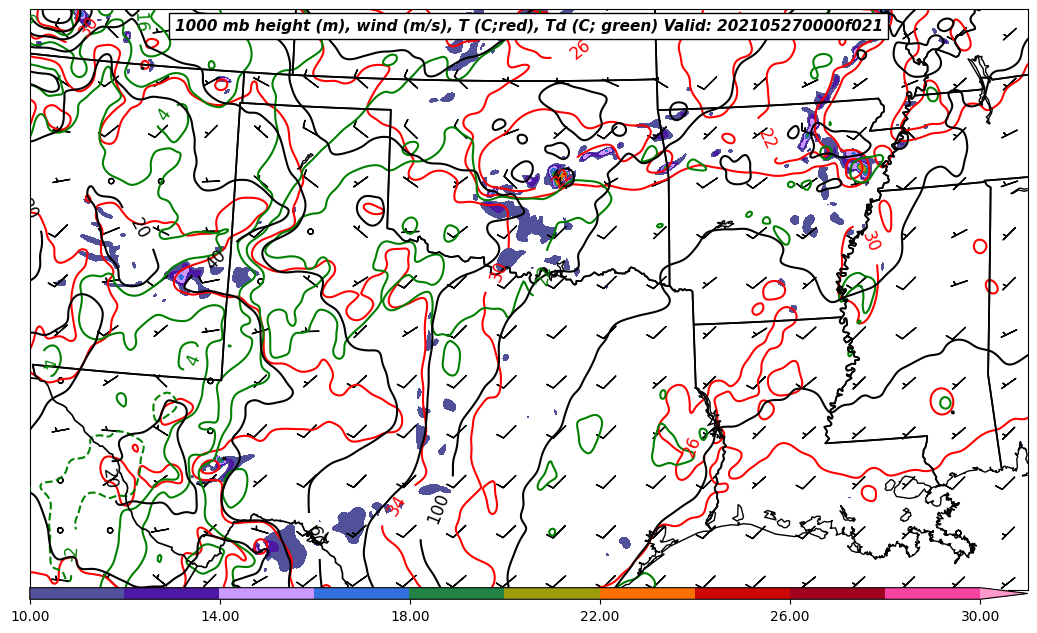Click the 18.00 colorbar tick label
The image size is (1037, 633).
pos(410,616)
